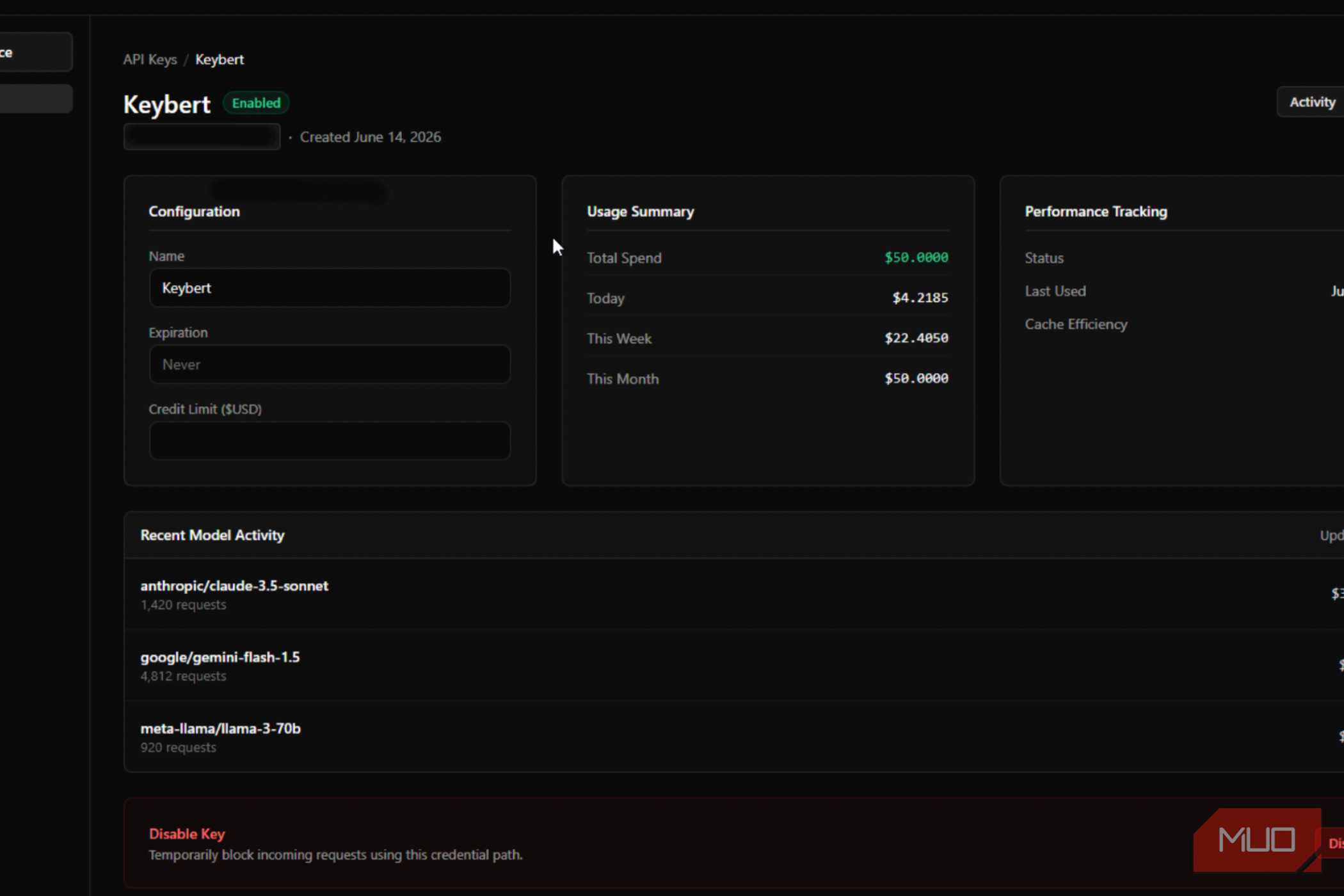Viewport: 1344px width, 896px height.
Task: Click the Today spend $4.2185
Action: tap(920, 298)
